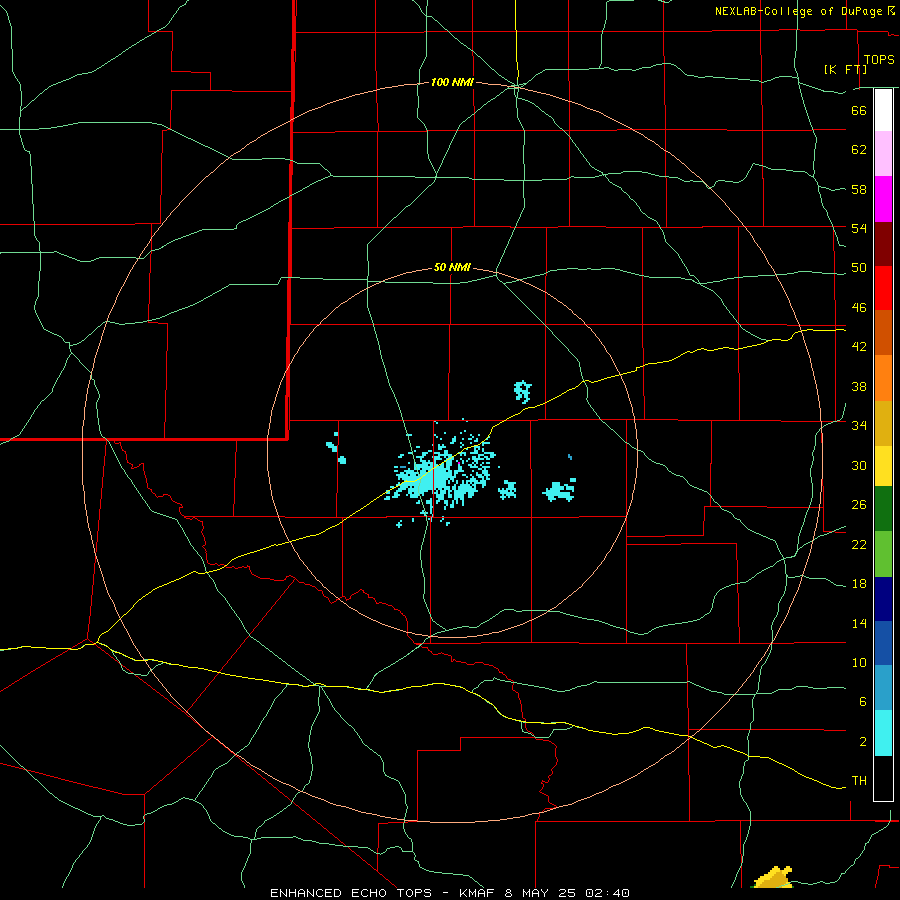Viewport: 900px width, 900px height.
Task: Click the yellow-orange echo at the bottom right
Action: 773,877
